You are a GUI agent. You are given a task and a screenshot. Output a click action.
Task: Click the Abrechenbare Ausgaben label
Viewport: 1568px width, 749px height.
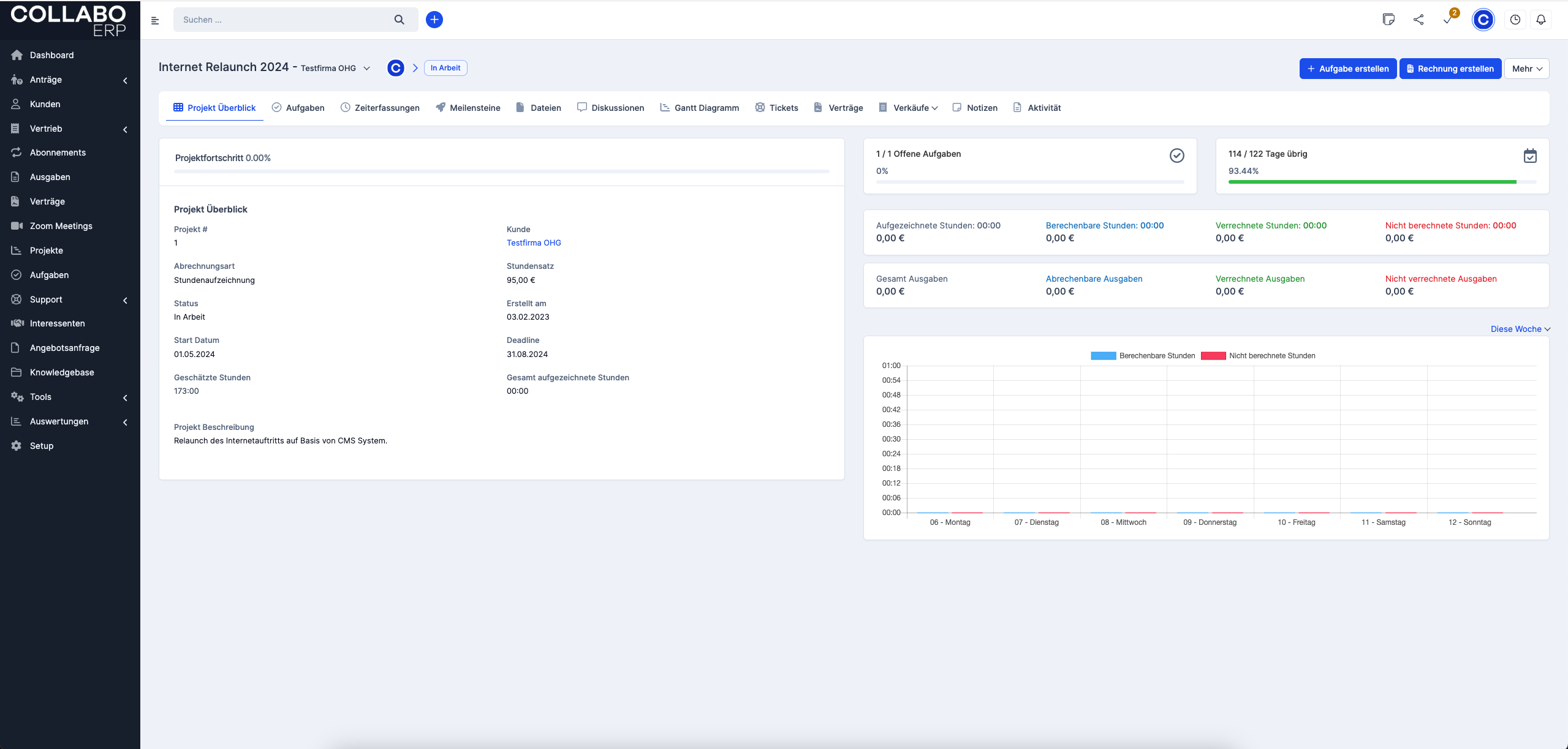pyautogui.click(x=1094, y=279)
